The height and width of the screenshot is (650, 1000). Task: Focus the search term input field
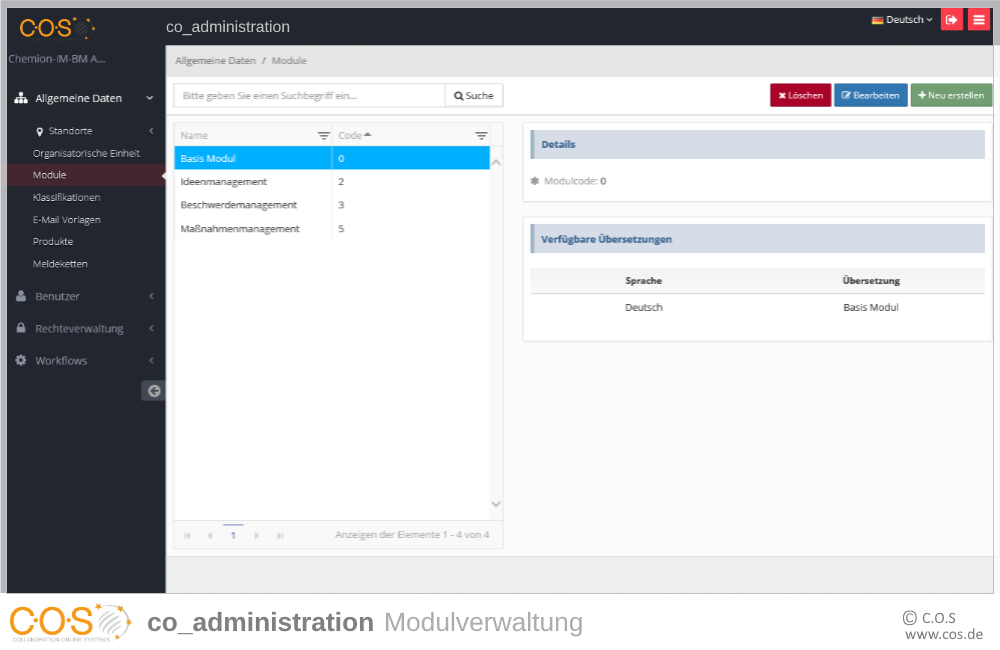(x=309, y=95)
